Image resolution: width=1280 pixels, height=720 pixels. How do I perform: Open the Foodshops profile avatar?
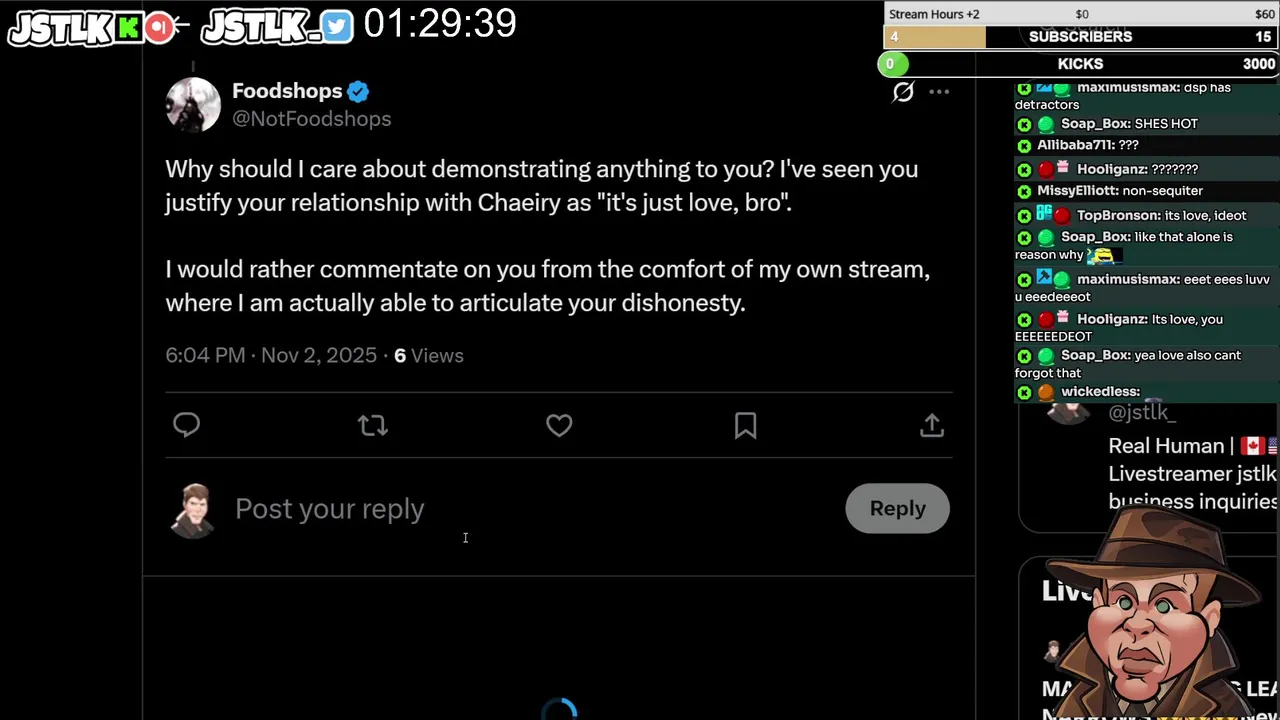193,104
